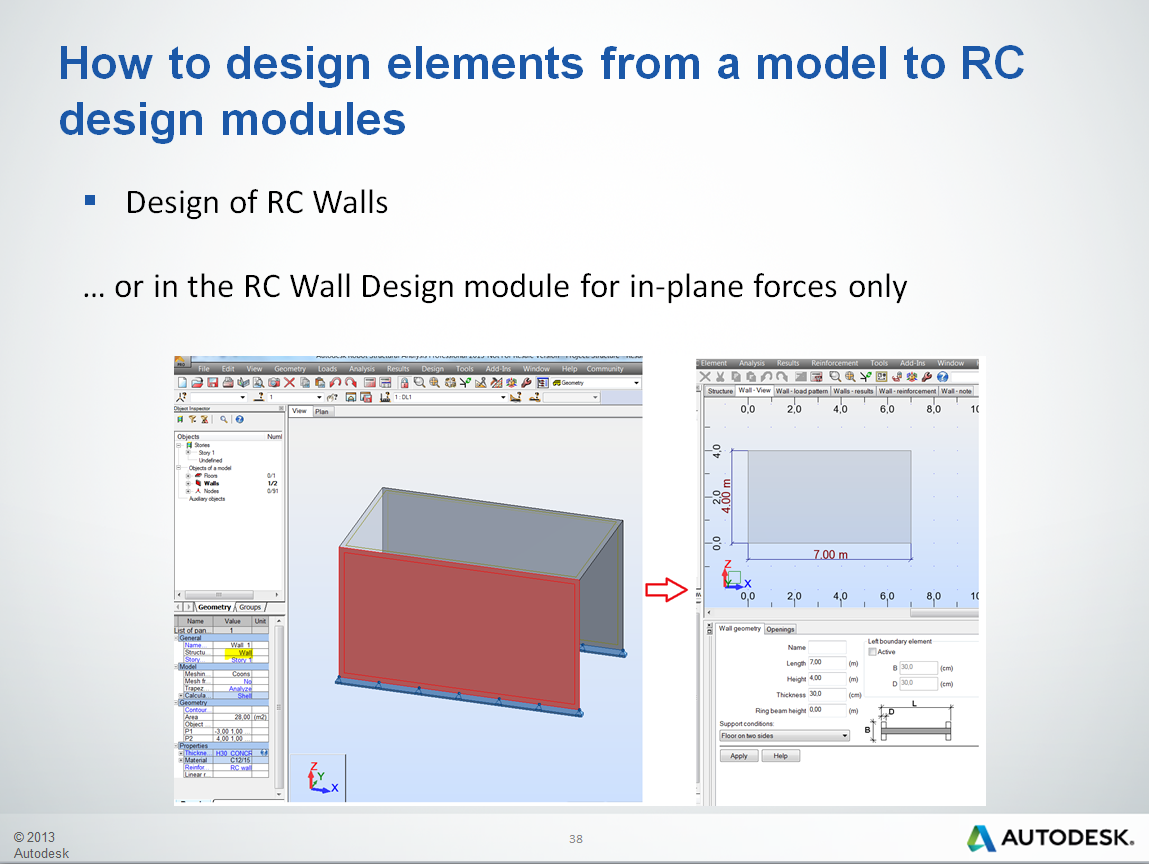Switch to the Walls - results tab

click(x=853, y=391)
